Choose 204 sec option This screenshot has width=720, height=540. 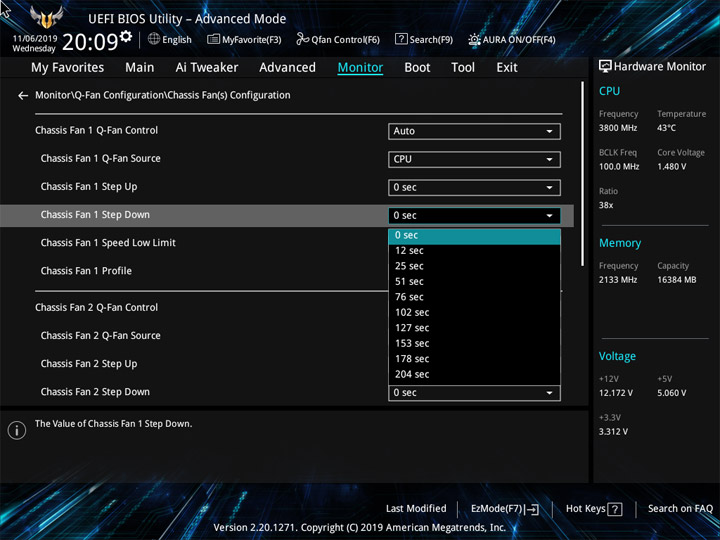point(474,375)
